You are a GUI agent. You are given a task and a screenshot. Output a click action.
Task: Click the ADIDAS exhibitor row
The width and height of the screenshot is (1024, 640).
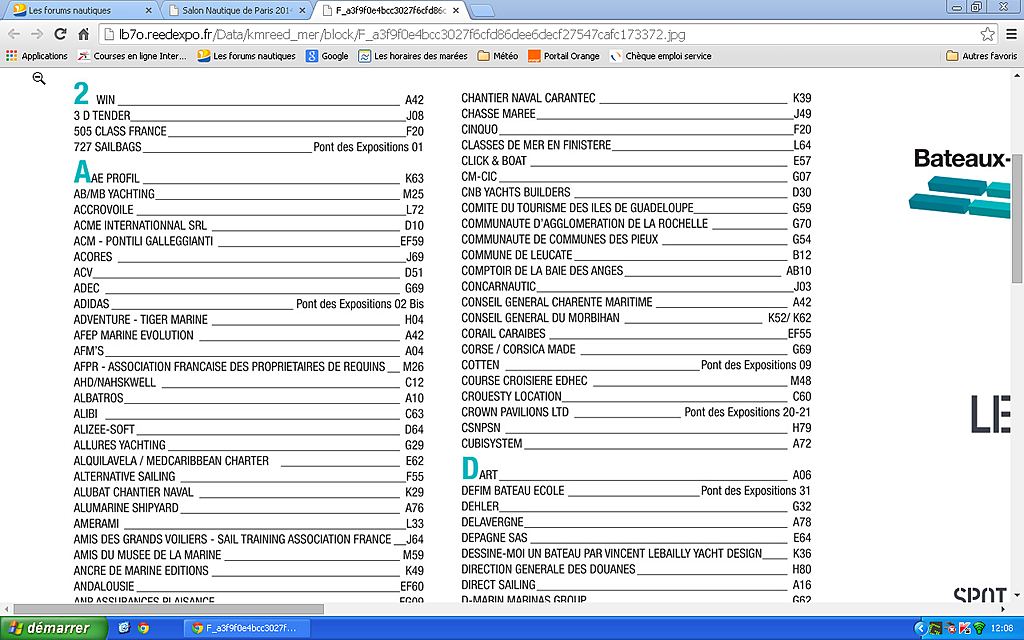[248, 304]
